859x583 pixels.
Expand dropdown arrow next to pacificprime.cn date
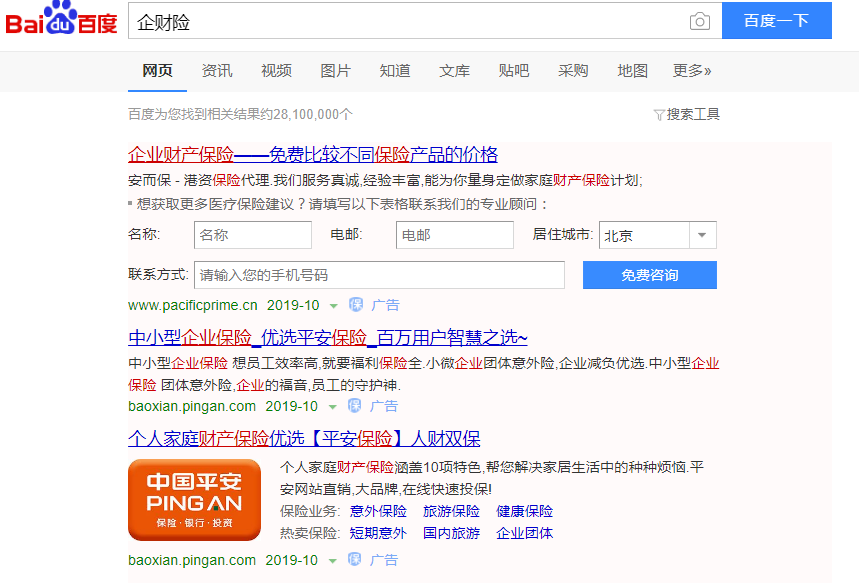coord(334,306)
